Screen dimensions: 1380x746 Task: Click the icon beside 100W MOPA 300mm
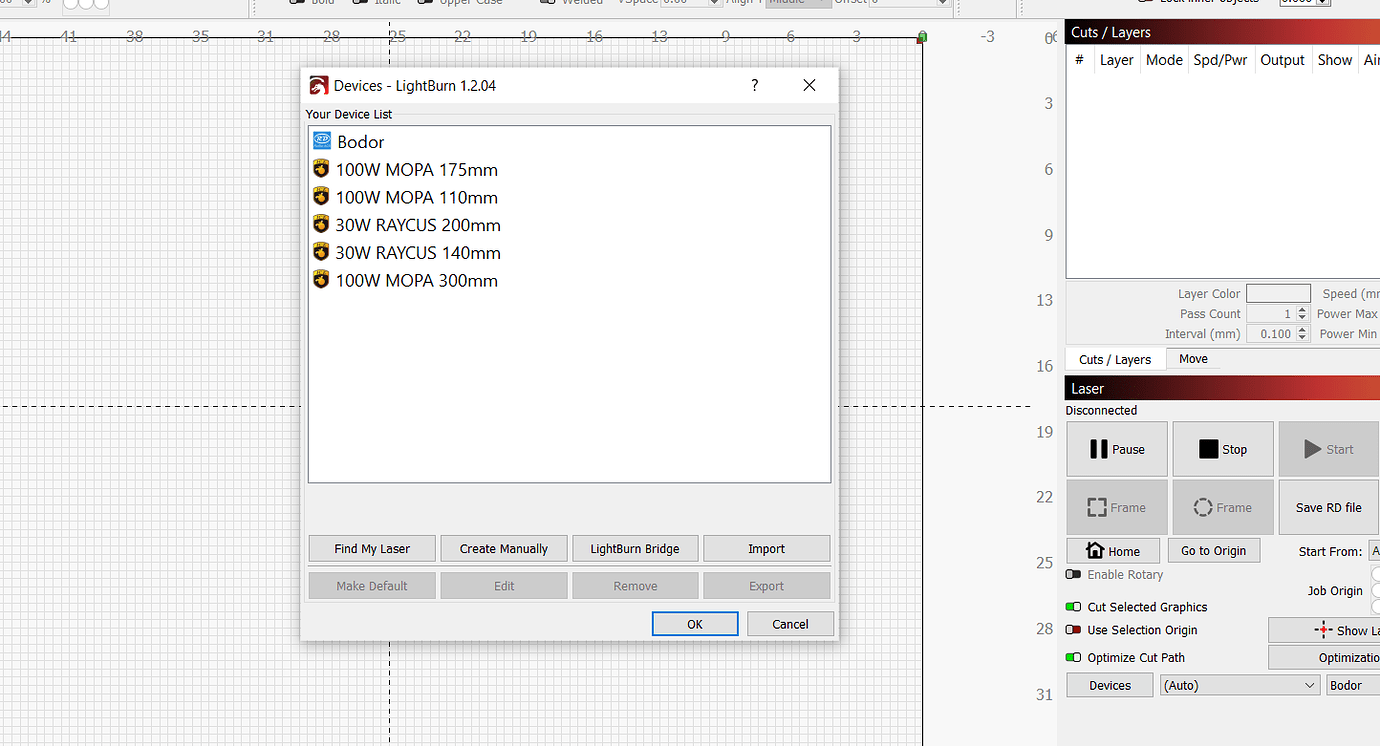coord(321,280)
